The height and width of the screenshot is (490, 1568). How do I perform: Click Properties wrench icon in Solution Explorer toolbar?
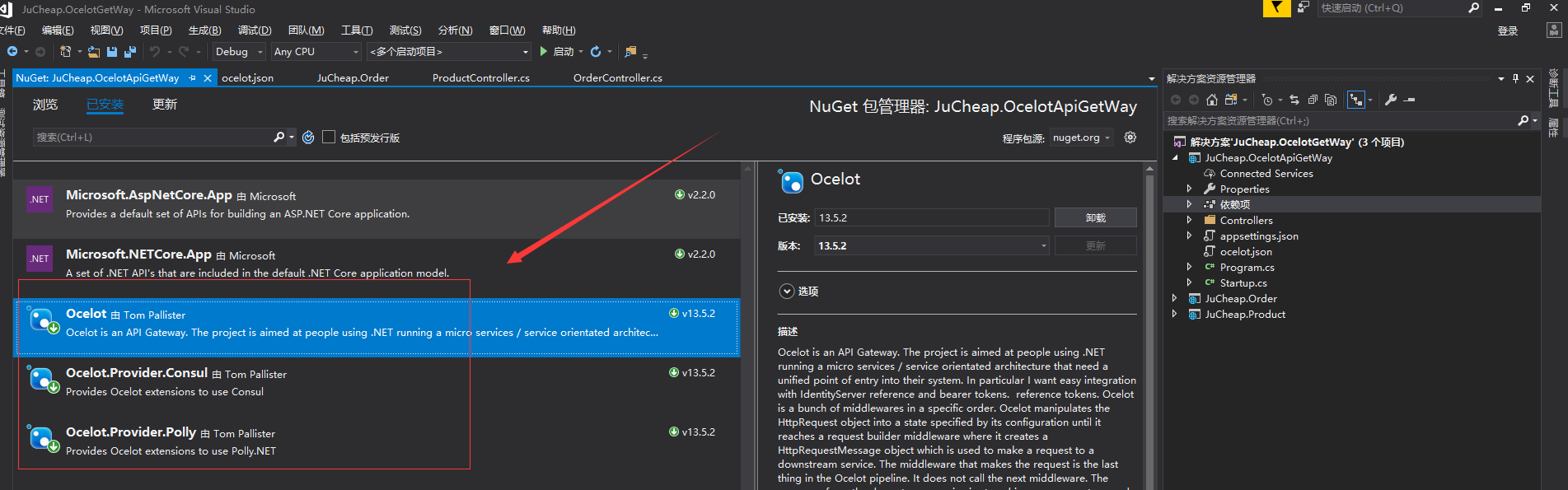point(1391,100)
